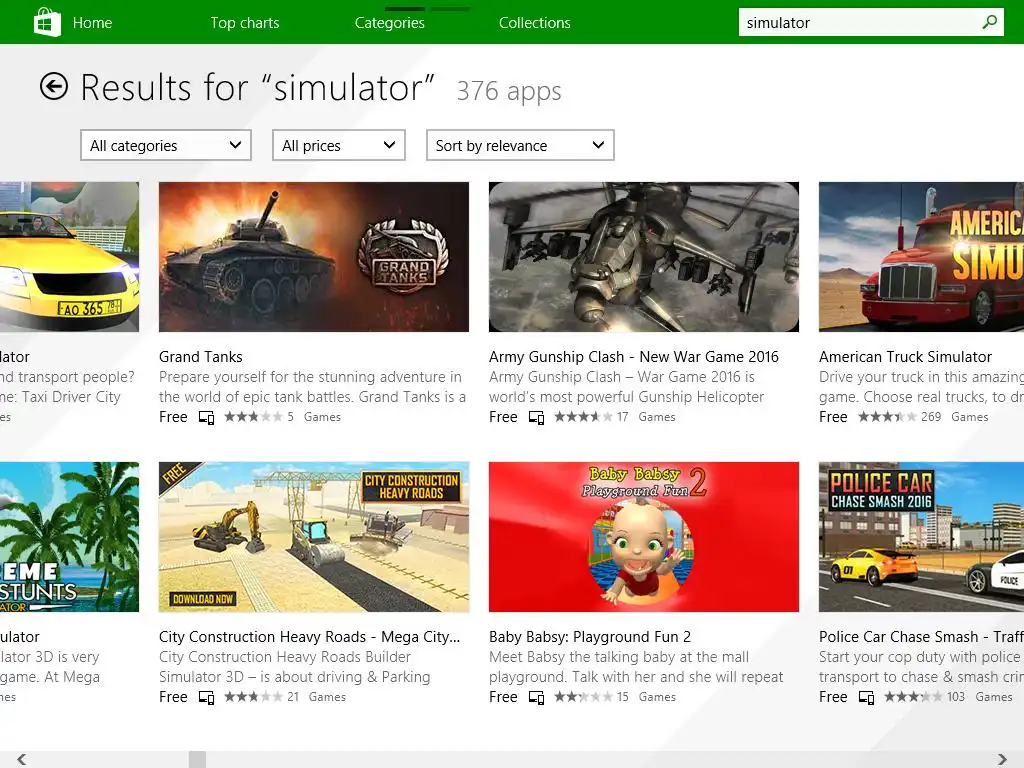The image size is (1024, 768).
Task: Open City Construction Heavy Roads - Mega City title
Action: click(310, 637)
